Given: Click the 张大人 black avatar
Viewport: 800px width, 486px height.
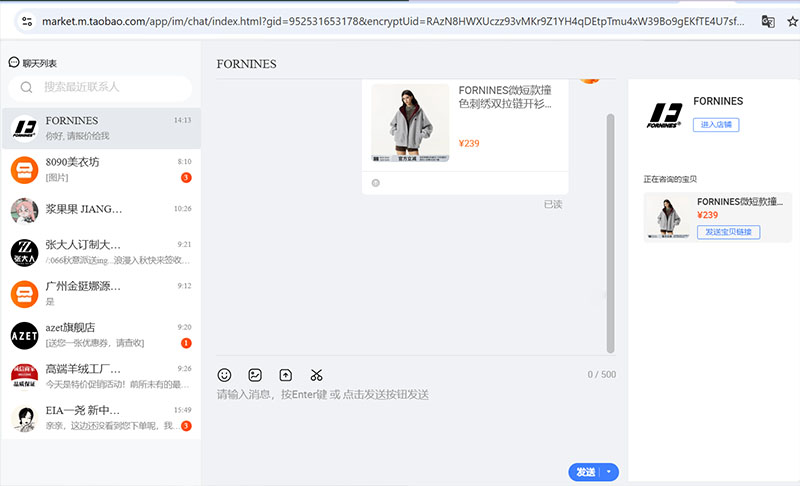Looking at the screenshot, I should 24,252.
